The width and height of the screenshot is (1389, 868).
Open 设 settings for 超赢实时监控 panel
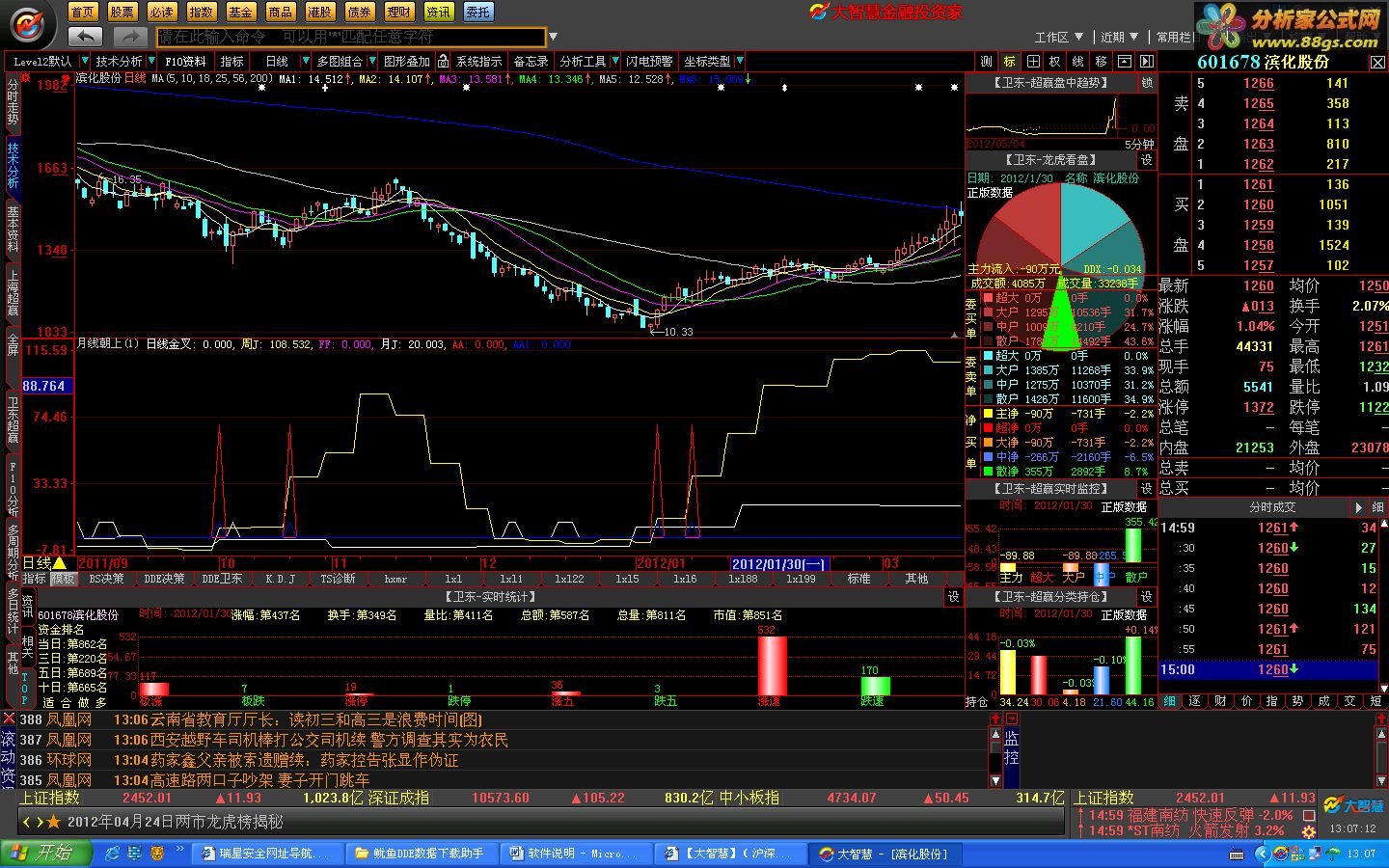[1147, 489]
